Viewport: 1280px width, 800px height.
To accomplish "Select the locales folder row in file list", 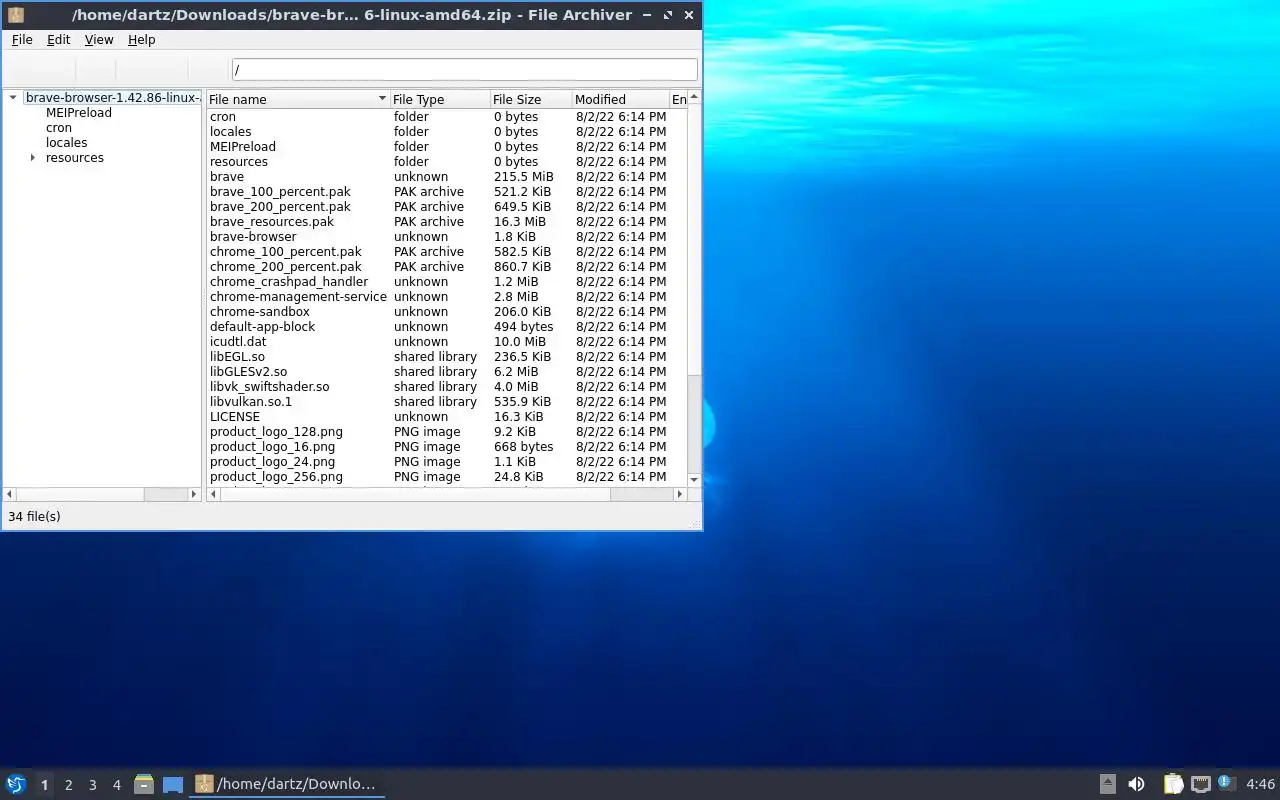I will pos(446,132).
